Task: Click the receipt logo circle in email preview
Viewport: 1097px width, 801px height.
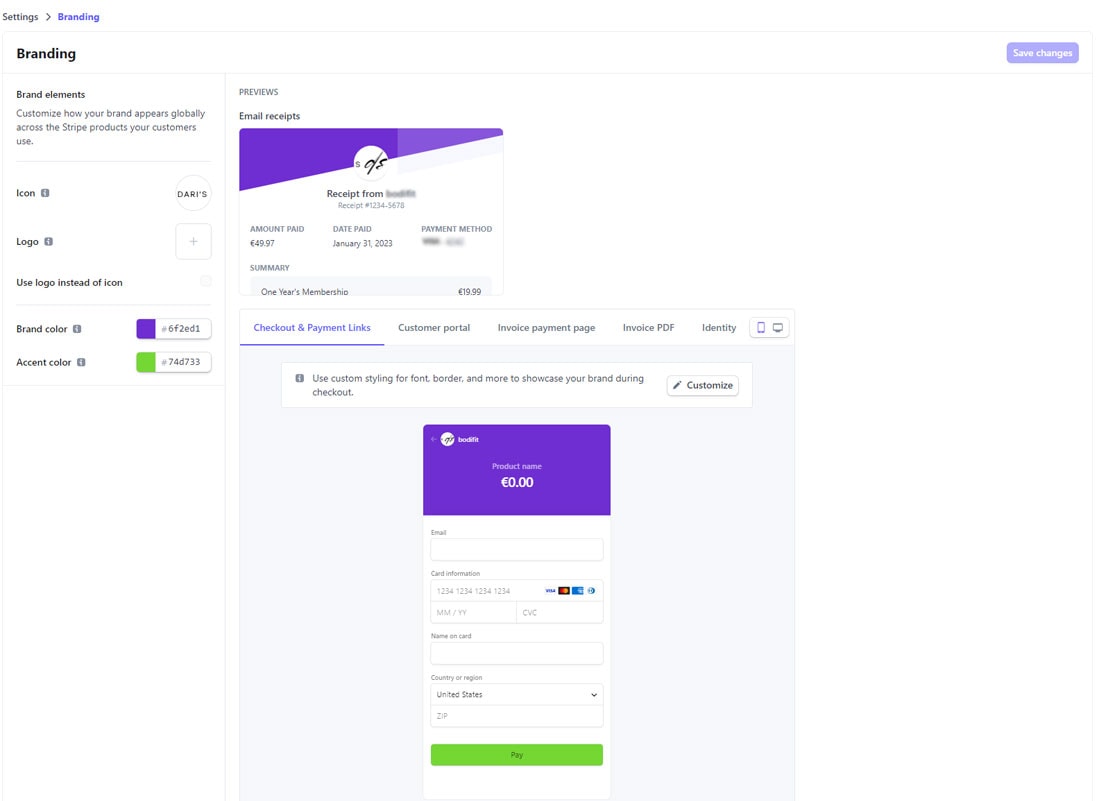Action: click(371, 163)
